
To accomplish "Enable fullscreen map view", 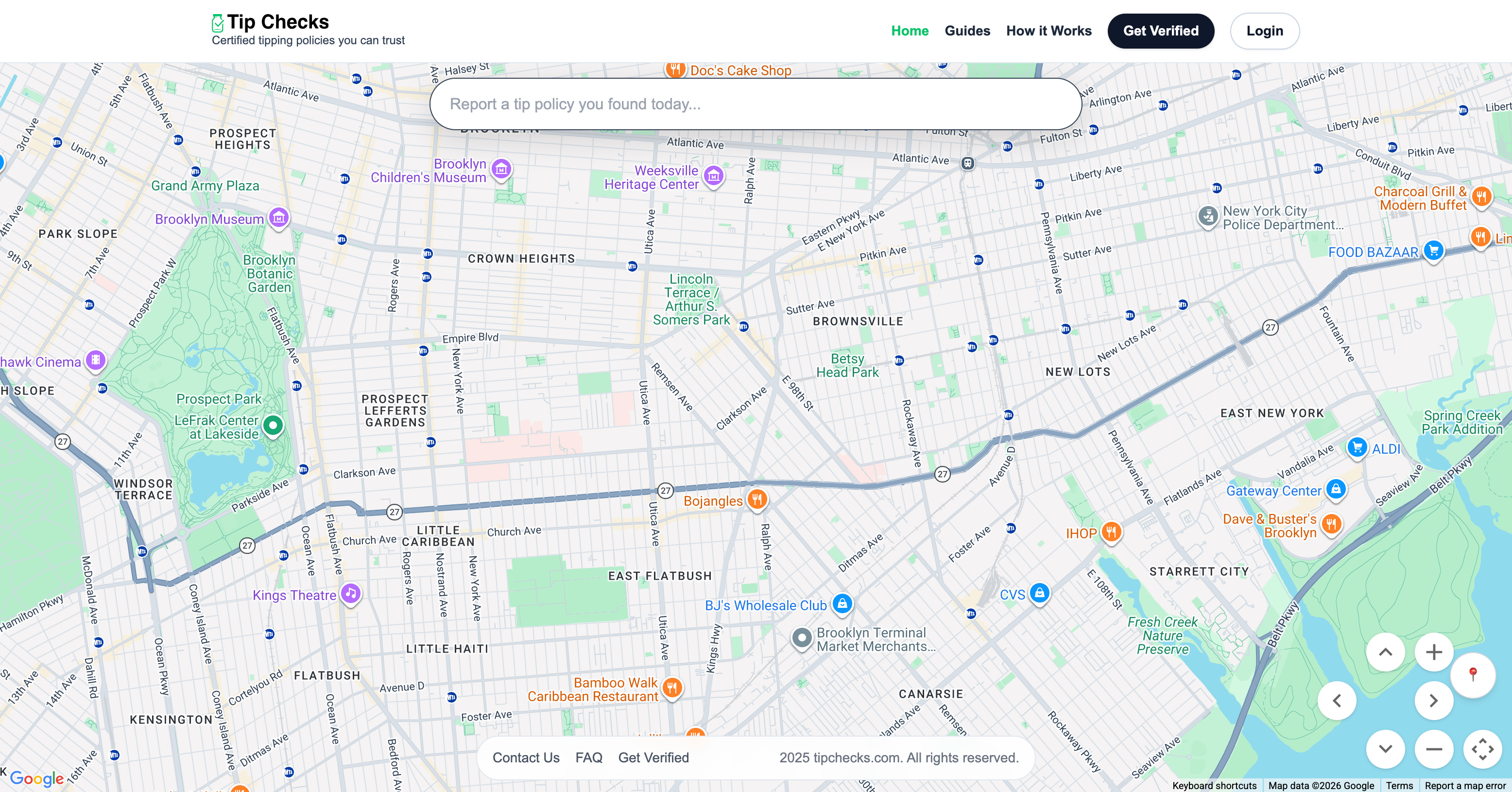I will (x=1484, y=749).
